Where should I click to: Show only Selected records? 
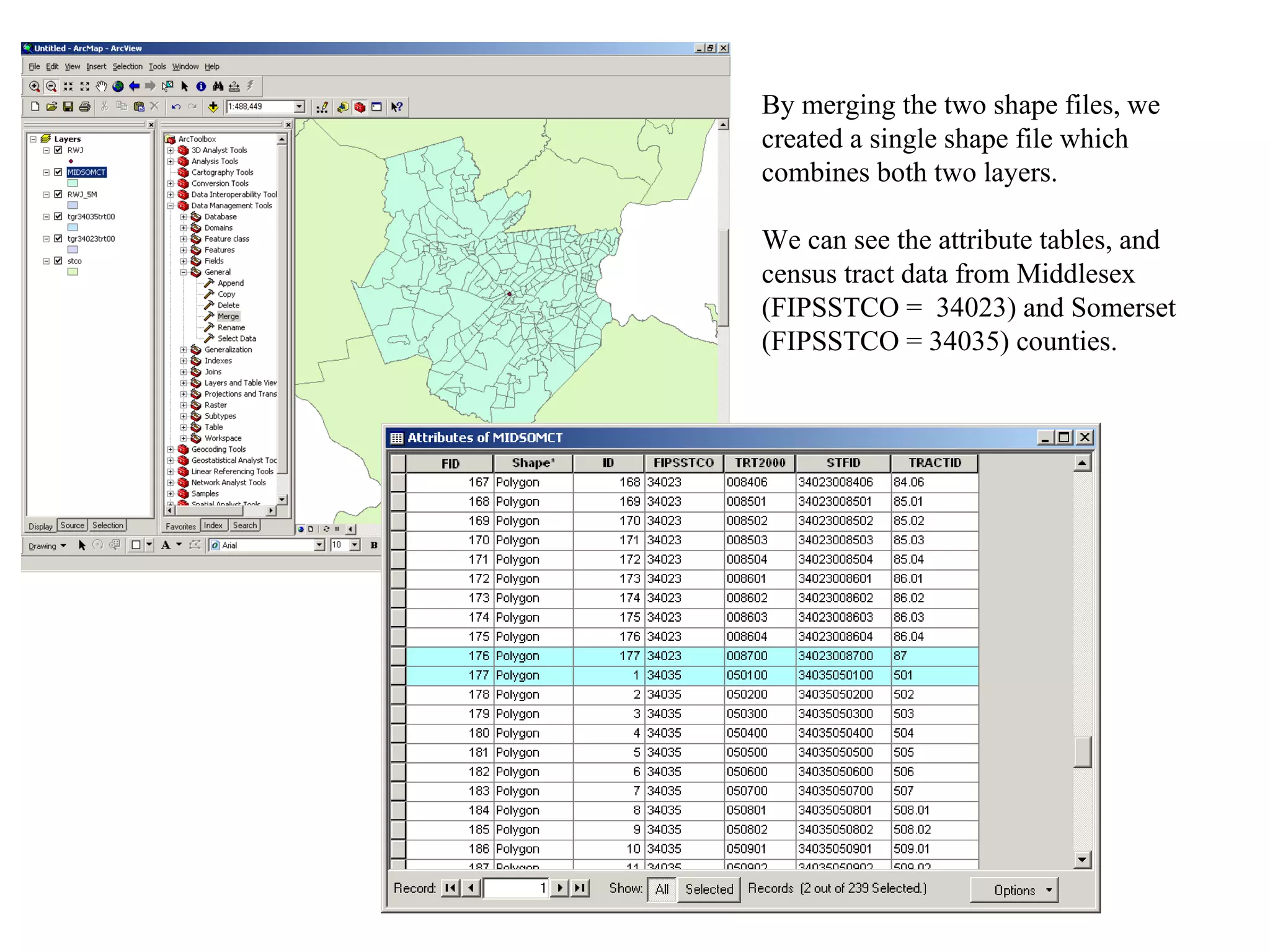click(x=709, y=889)
